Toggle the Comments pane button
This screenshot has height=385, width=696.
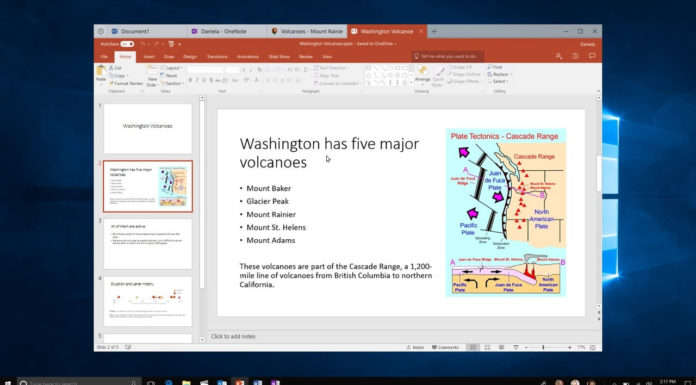[446, 348]
